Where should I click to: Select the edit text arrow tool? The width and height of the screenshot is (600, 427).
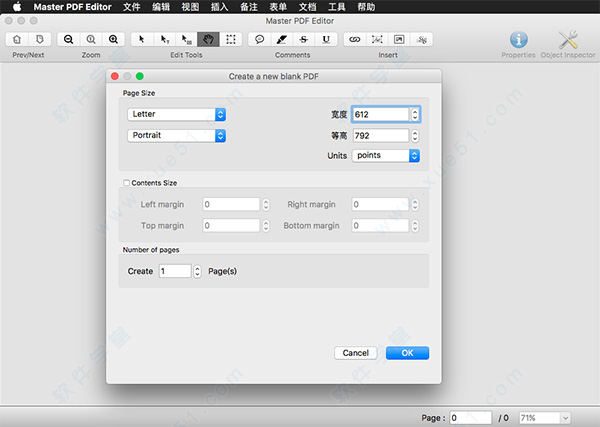coord(165,39)
